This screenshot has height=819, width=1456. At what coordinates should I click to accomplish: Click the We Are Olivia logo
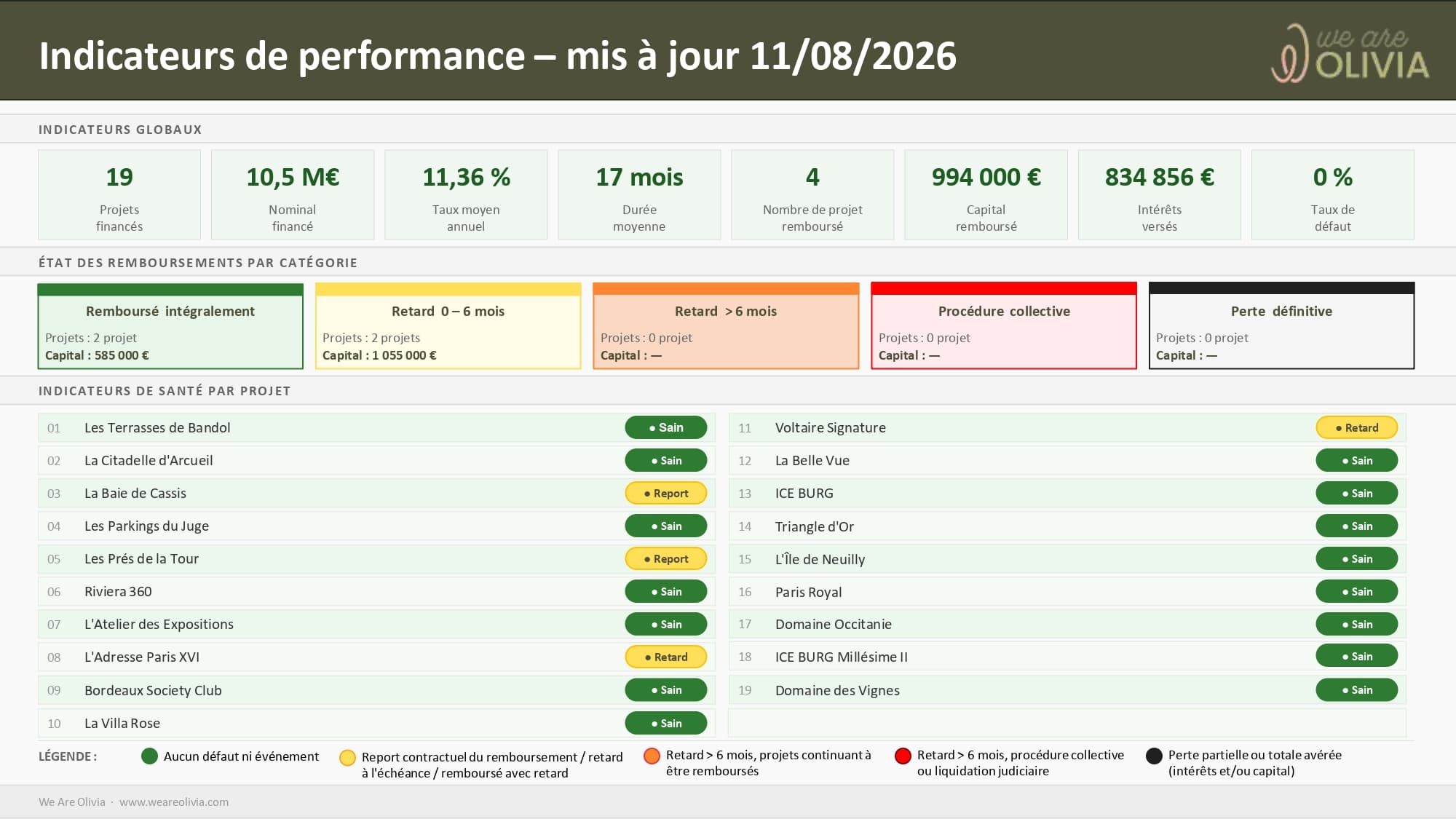tap(1350, 52)
